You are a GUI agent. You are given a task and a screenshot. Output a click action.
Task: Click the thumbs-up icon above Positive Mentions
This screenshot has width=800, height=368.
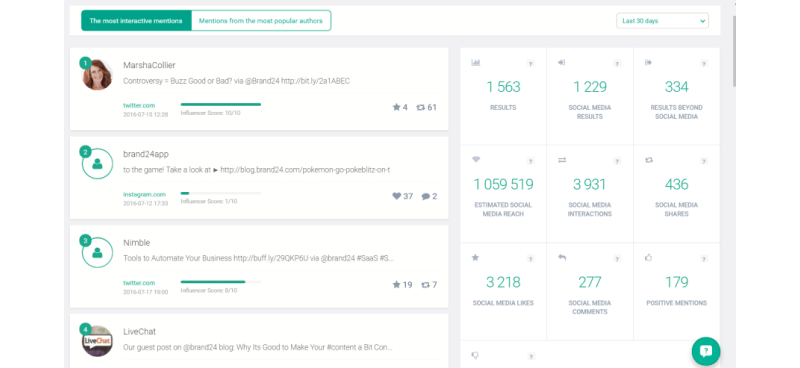(x=648, y=258)
